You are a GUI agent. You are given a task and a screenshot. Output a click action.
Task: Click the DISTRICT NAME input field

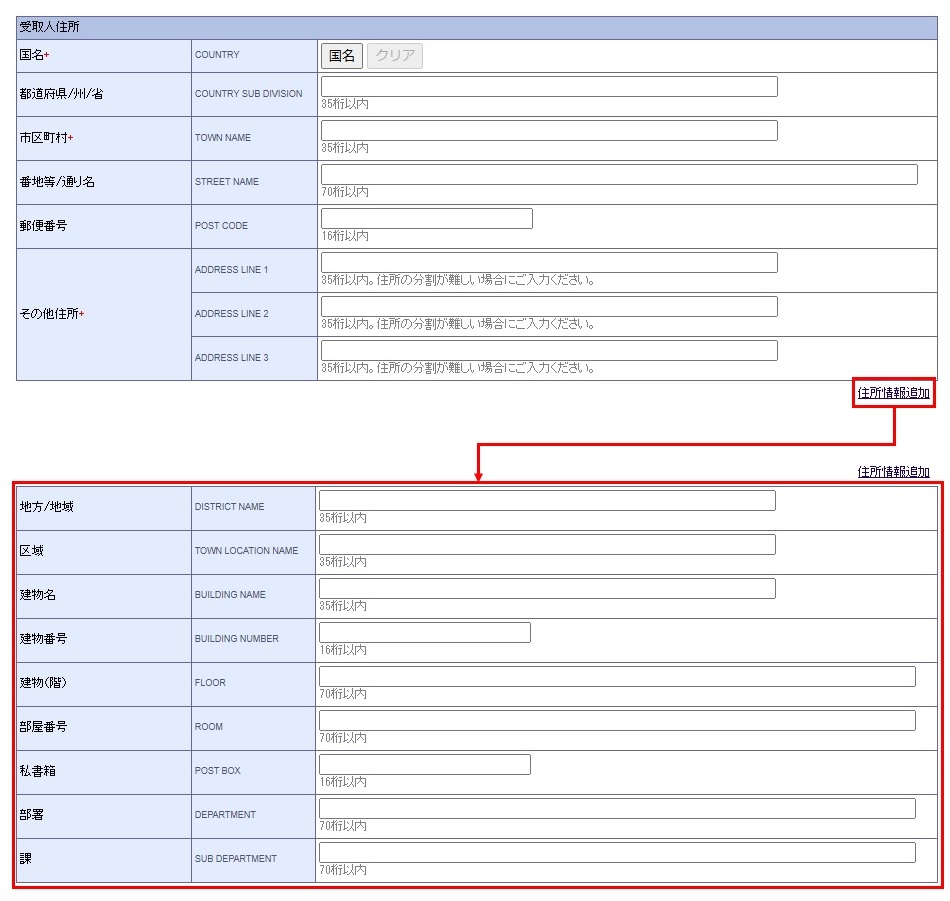coord(546,501)
